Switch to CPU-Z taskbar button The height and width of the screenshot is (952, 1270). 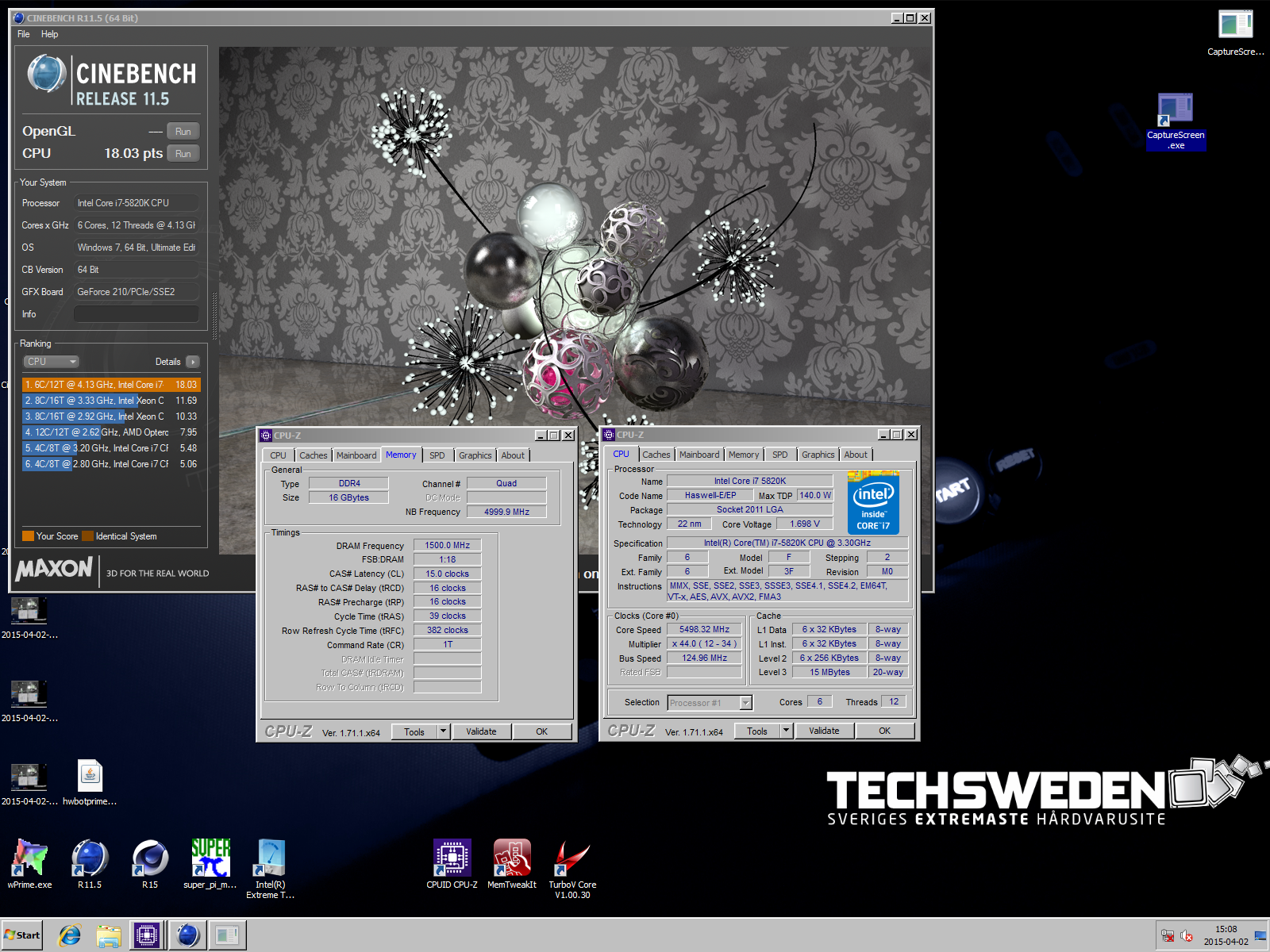point(147,936)
